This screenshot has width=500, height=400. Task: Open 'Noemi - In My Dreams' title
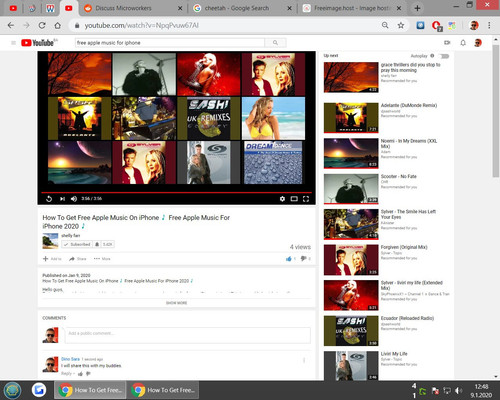[x=409, y=144]
